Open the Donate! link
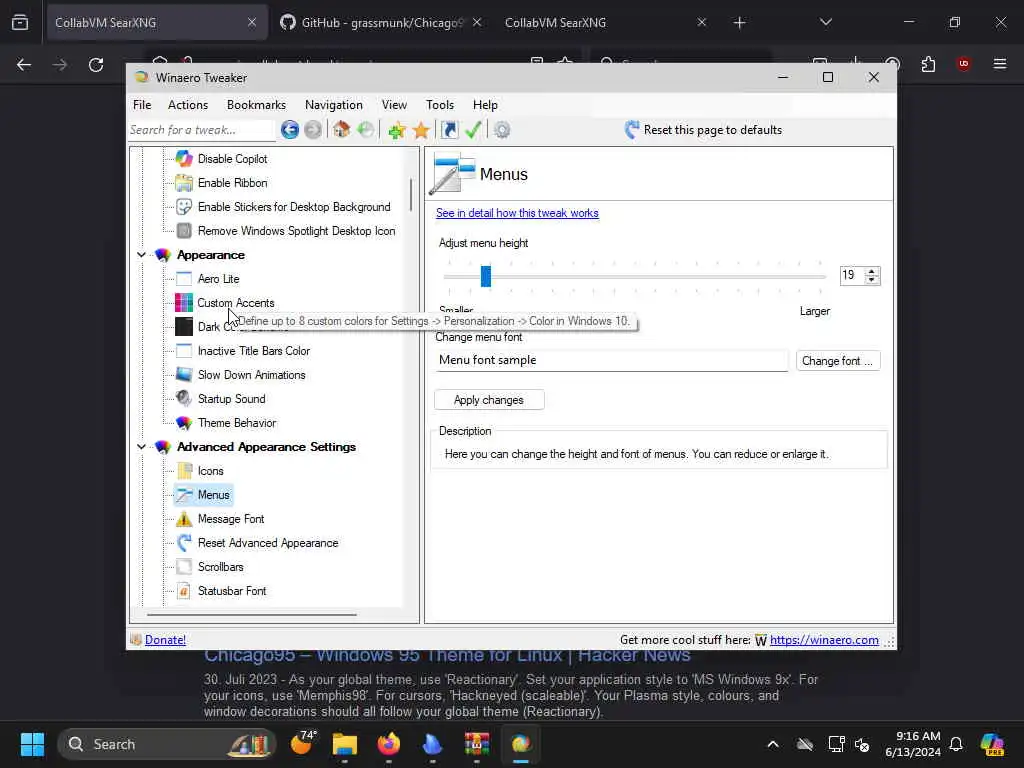Image resolution: width=1024 pixels, height=768 pixels. pyautogui.click(x=165, y=640)
